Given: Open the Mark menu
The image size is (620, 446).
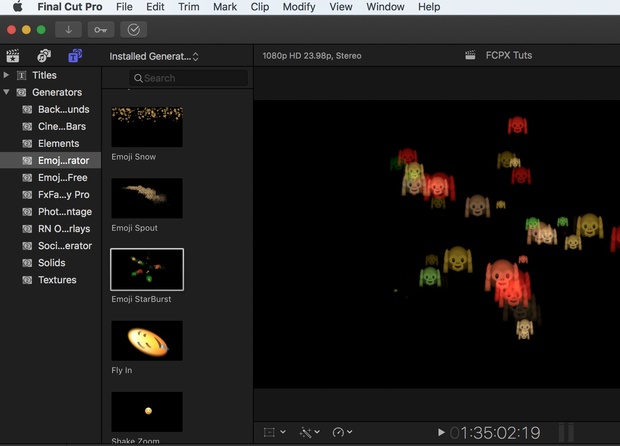Looking at the screenshot, I should click(x=225, y=7).
